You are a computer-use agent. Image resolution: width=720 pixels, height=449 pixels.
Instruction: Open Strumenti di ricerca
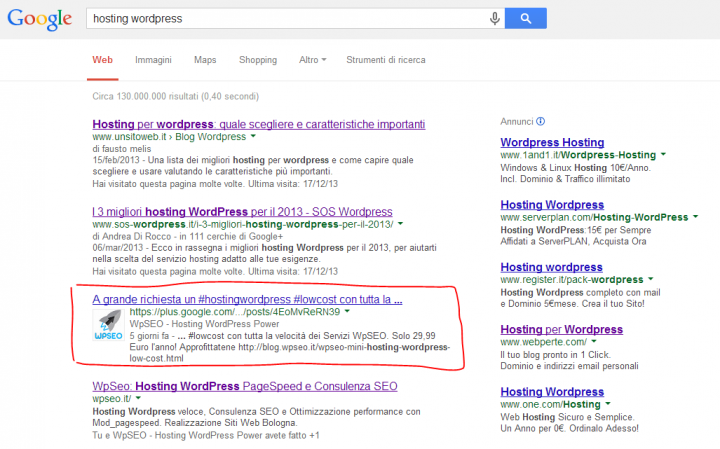(386, 60)
